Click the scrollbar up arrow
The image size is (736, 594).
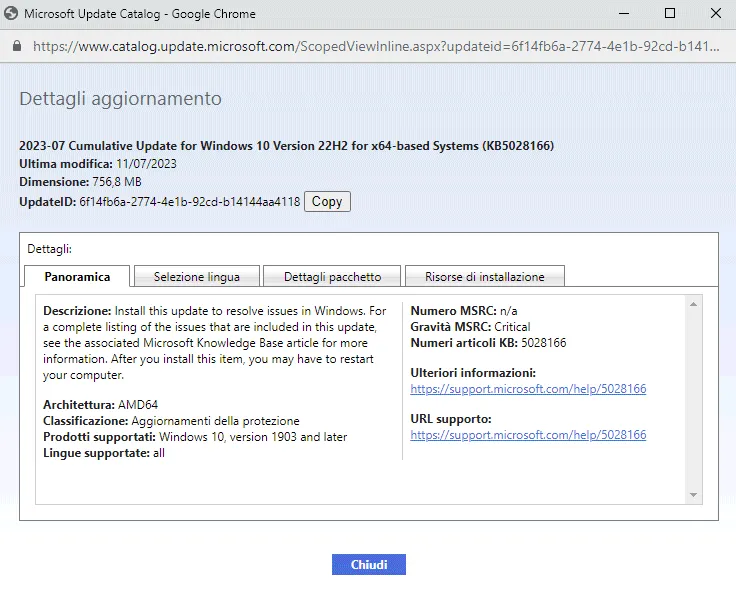[693, 304]
